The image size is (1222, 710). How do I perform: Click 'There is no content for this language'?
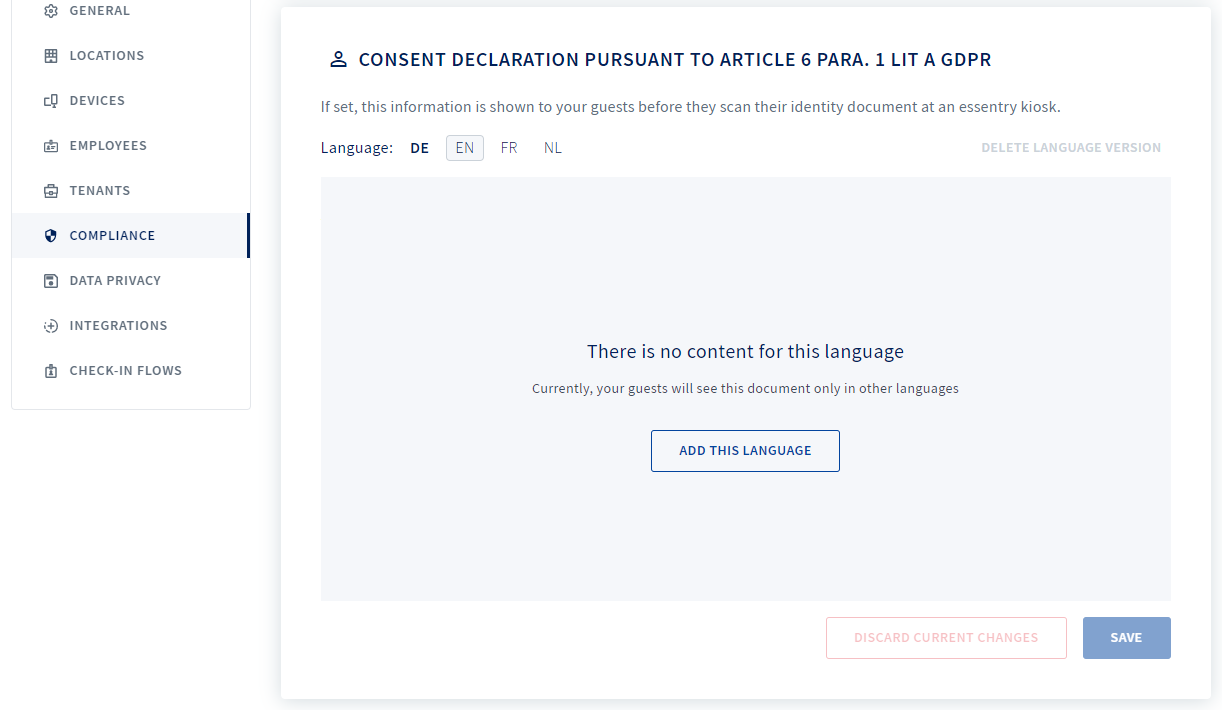tap(745, 352)
